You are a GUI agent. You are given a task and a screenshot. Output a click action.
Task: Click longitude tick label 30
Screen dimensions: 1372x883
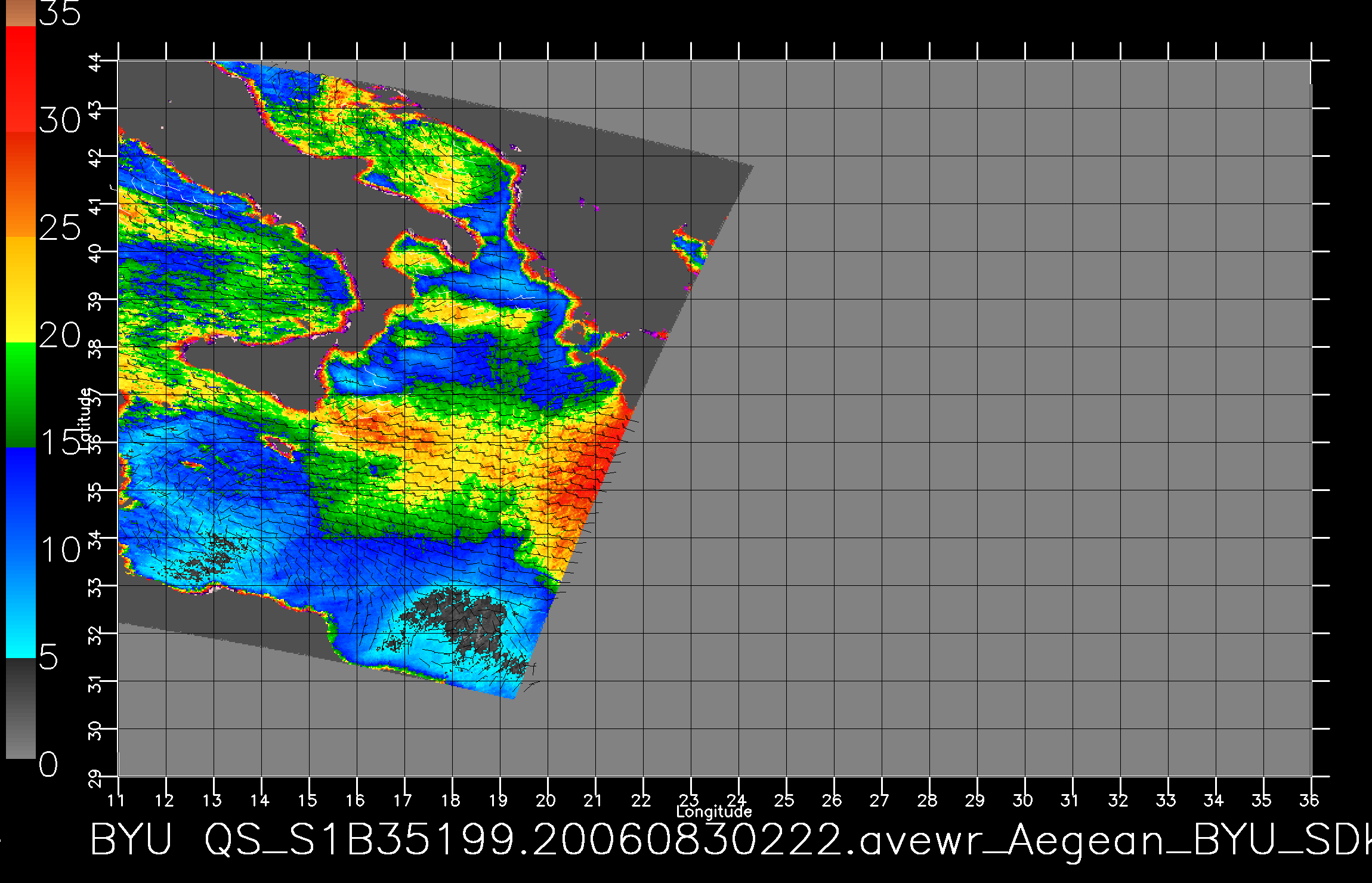pos(1023,800)
